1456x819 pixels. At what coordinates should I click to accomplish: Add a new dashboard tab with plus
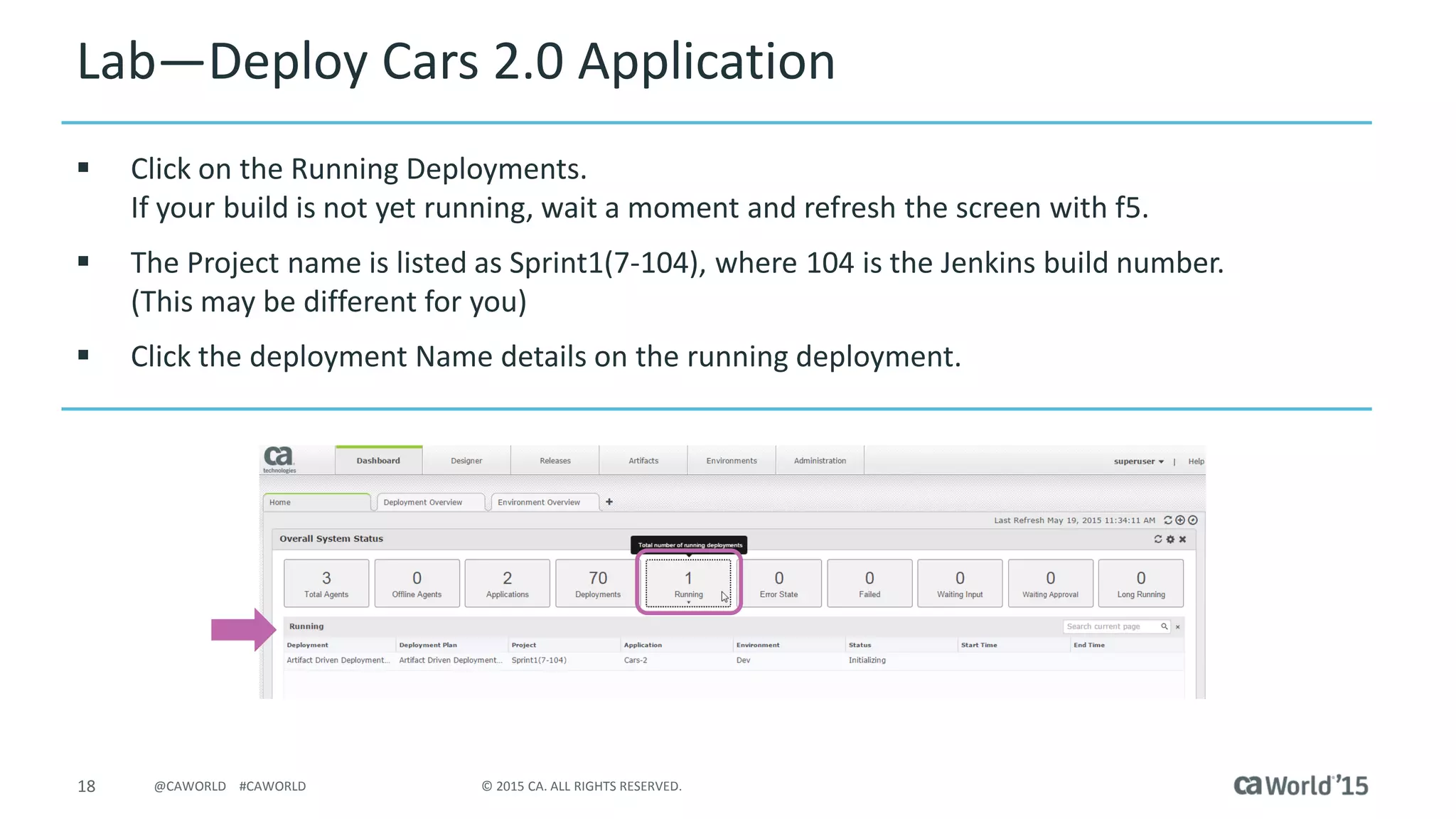[x=609, y=502]
